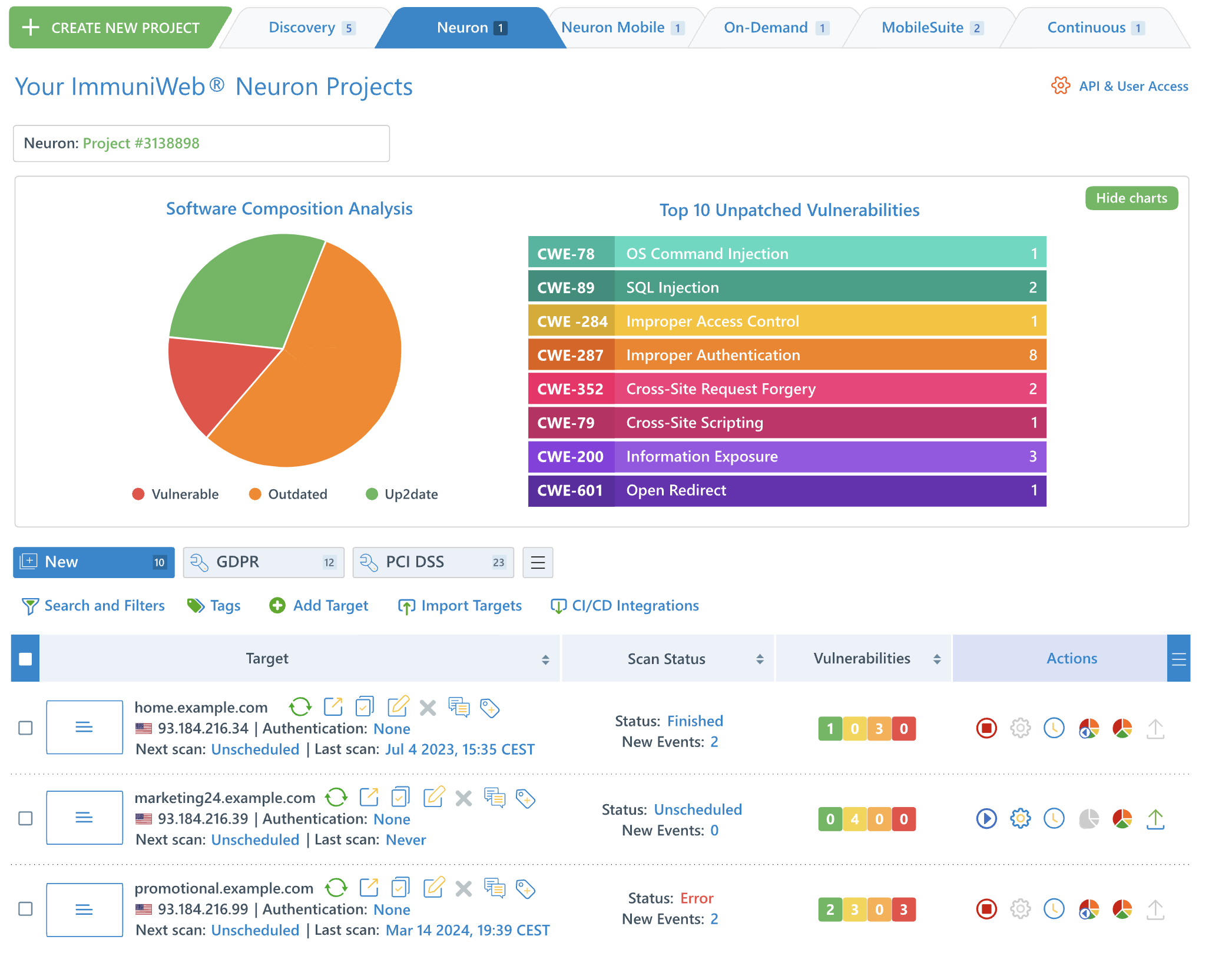Open the CWE-287 Improper Authentication row
Viewport: 1232px width, 956px height.
(787, 355)
